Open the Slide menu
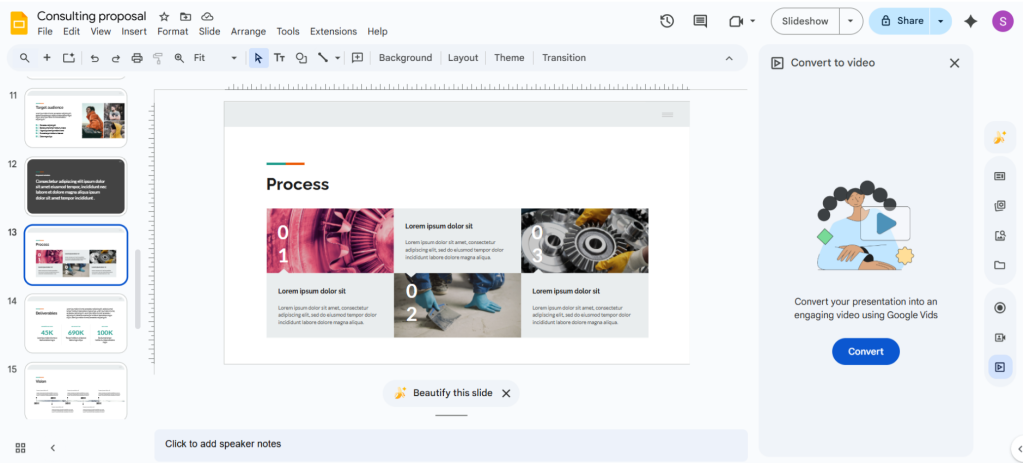Viewport: 1024px width, 463px height. (210, 31)
